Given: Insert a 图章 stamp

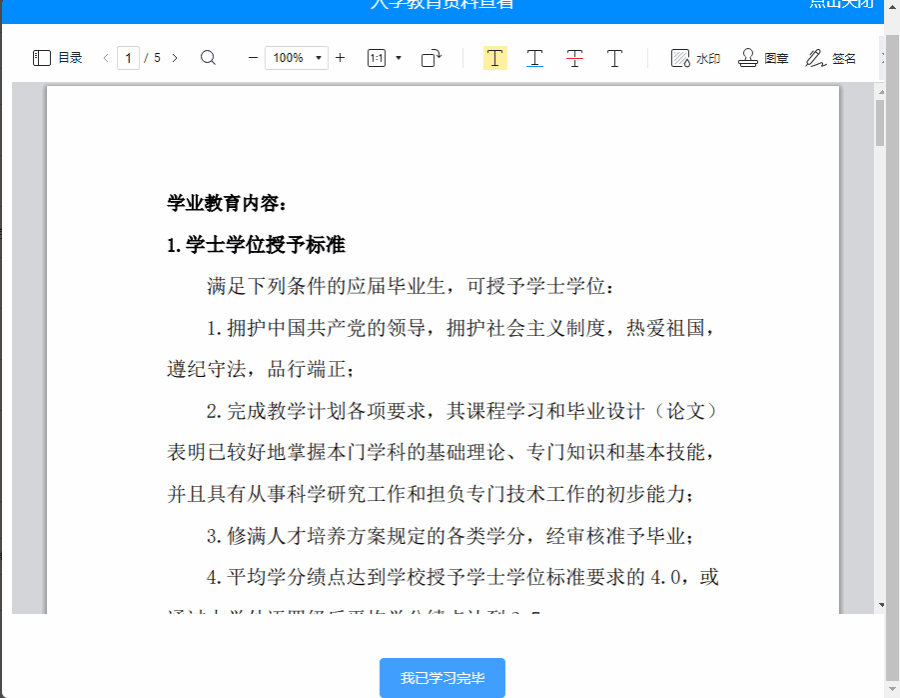Looking at the screenshot, I should tap(763, 58).
